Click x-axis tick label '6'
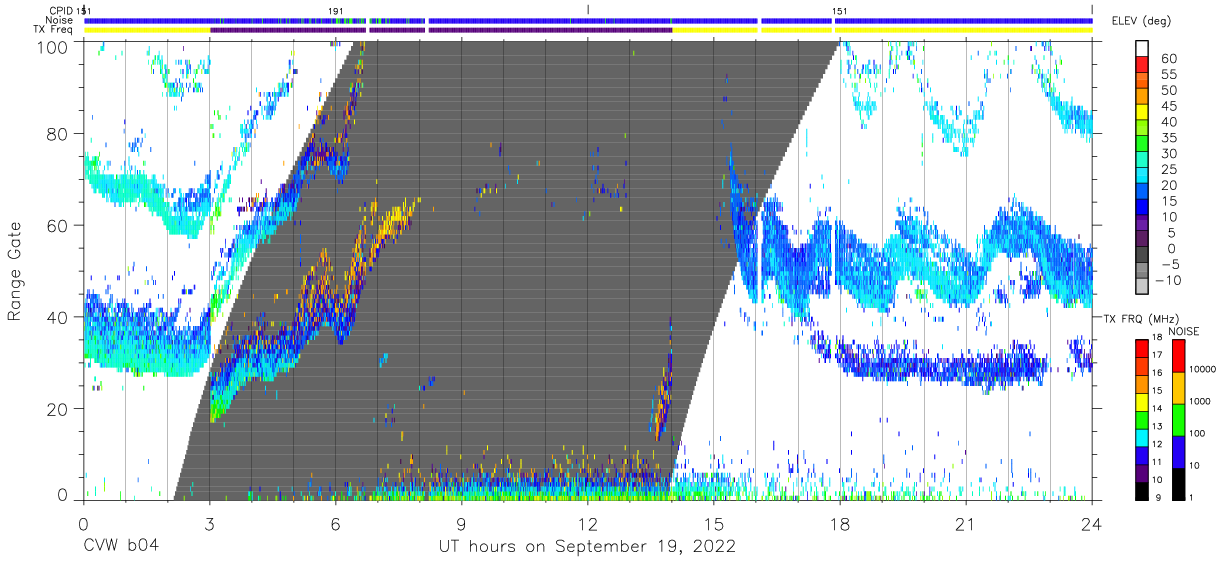The height and width of the screenshot is (567, 1228). click(335, 523)
